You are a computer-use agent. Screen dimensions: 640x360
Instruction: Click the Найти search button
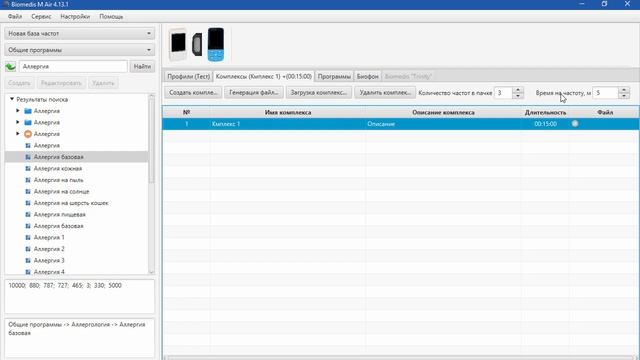(x=142, y=66)
